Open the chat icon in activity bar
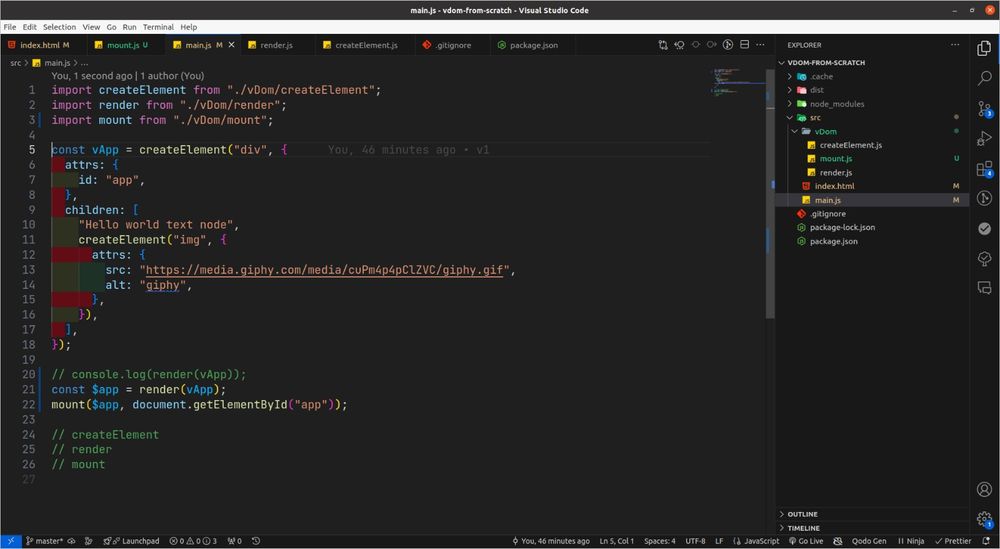Image resolution: width=1000 pixels, height=549 pixels. 984,288
